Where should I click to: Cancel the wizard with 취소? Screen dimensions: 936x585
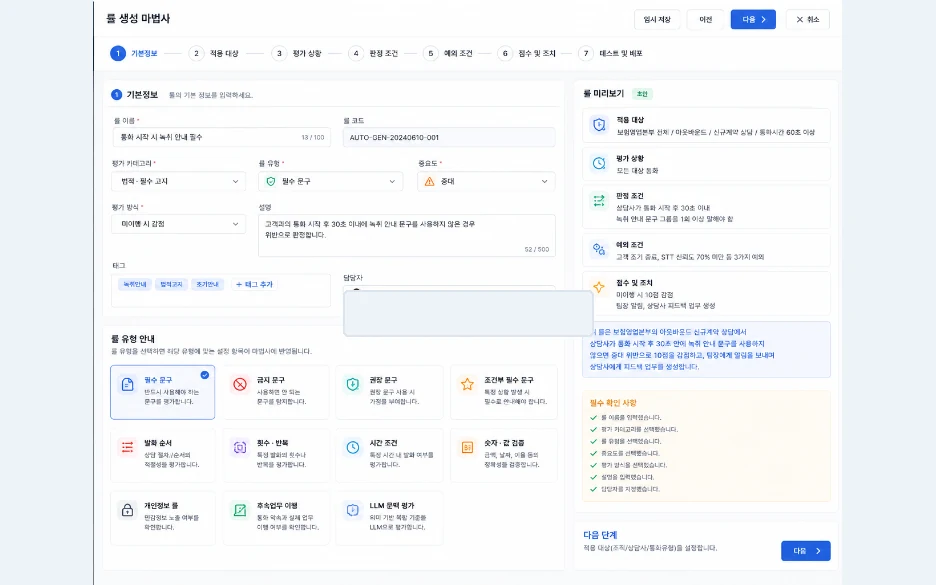point(808,19)
